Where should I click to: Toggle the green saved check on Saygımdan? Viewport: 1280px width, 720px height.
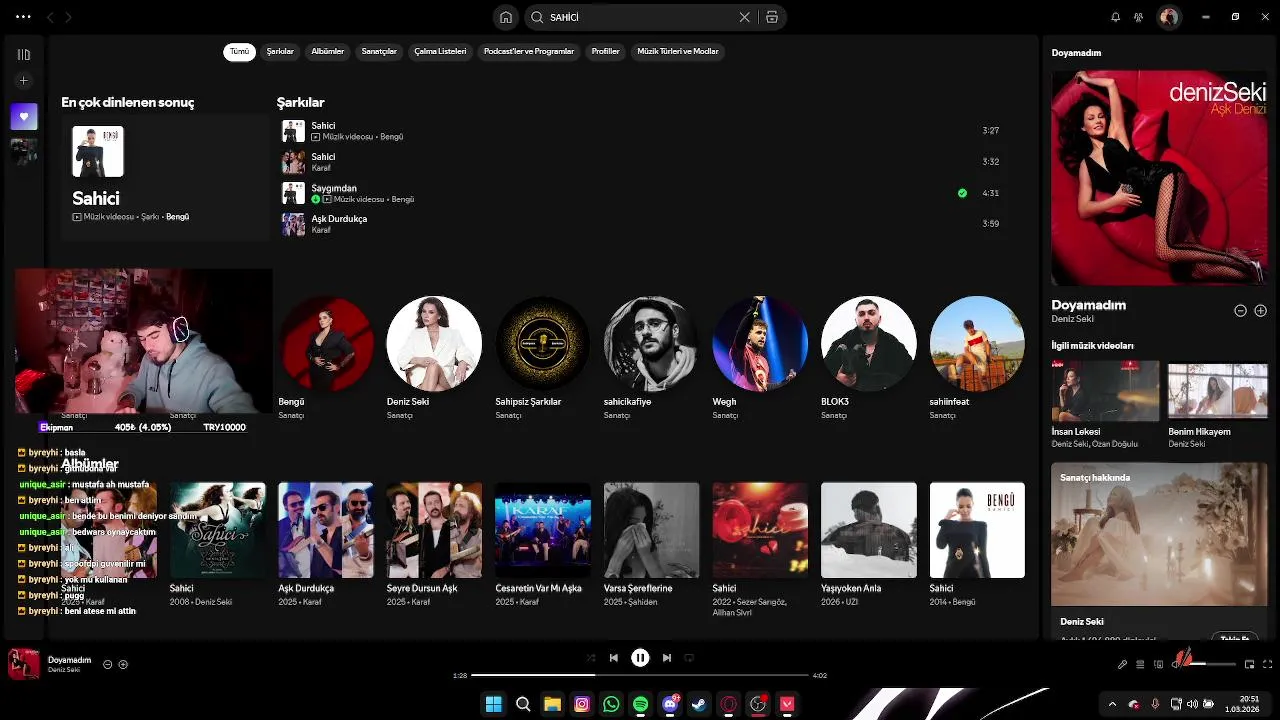click(962, 193)
